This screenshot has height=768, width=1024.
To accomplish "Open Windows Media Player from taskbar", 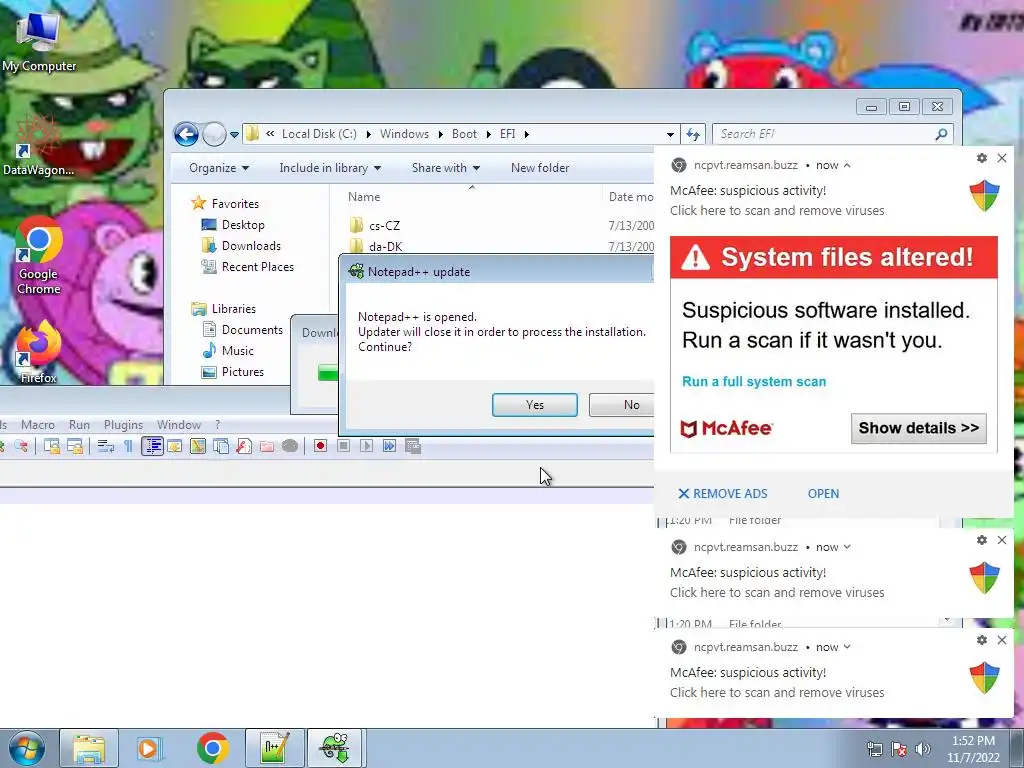I will (x=149, y=748).
